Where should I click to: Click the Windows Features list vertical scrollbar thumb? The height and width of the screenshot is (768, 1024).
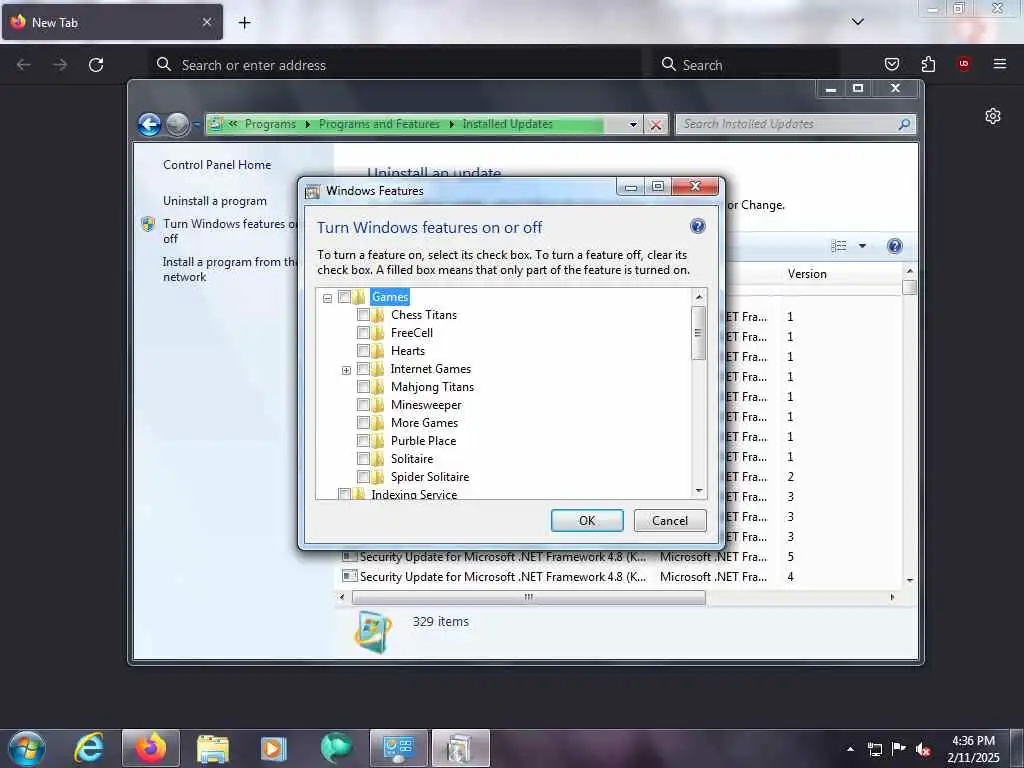(x=698, y=333)
